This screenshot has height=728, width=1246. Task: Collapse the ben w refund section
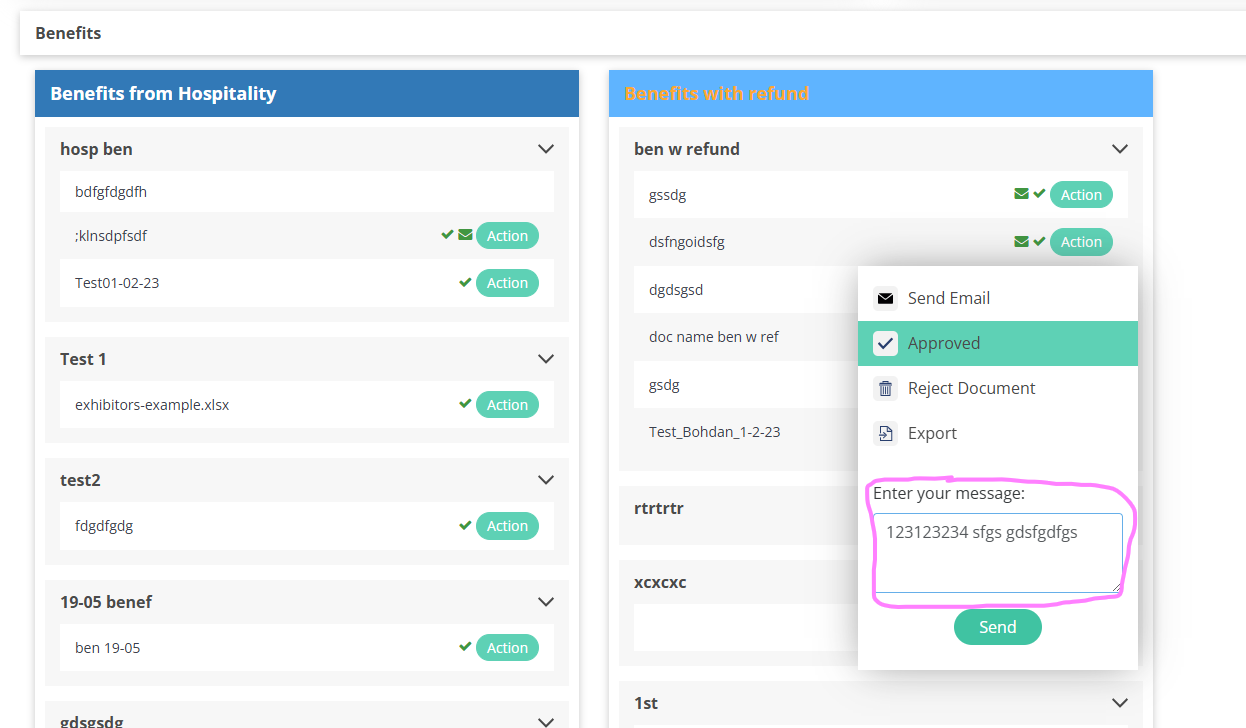point(1120,149)
